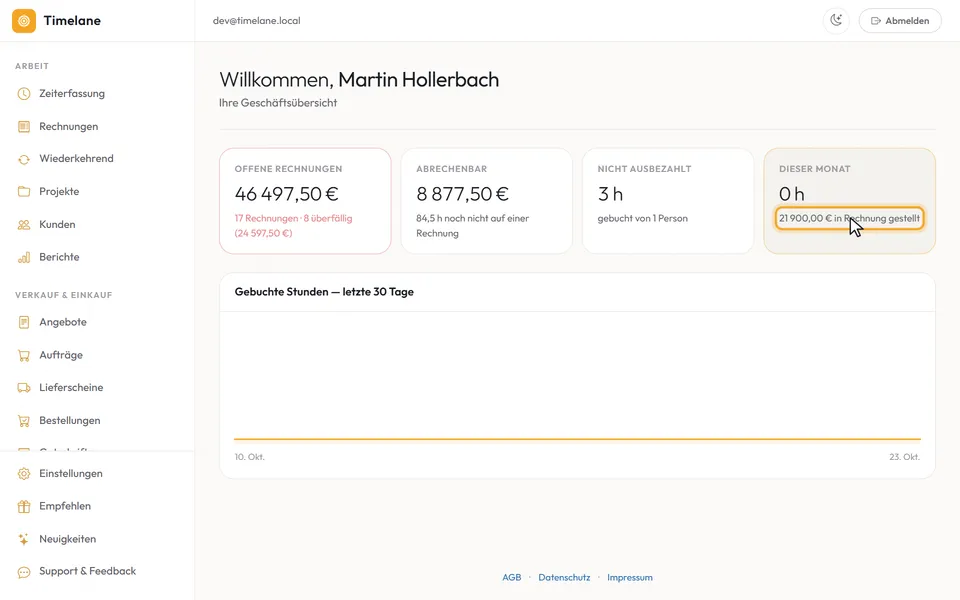Click the Dieser Monat card heading
Image resolution: width=960 pixels, height=600 pixels.
814,169
